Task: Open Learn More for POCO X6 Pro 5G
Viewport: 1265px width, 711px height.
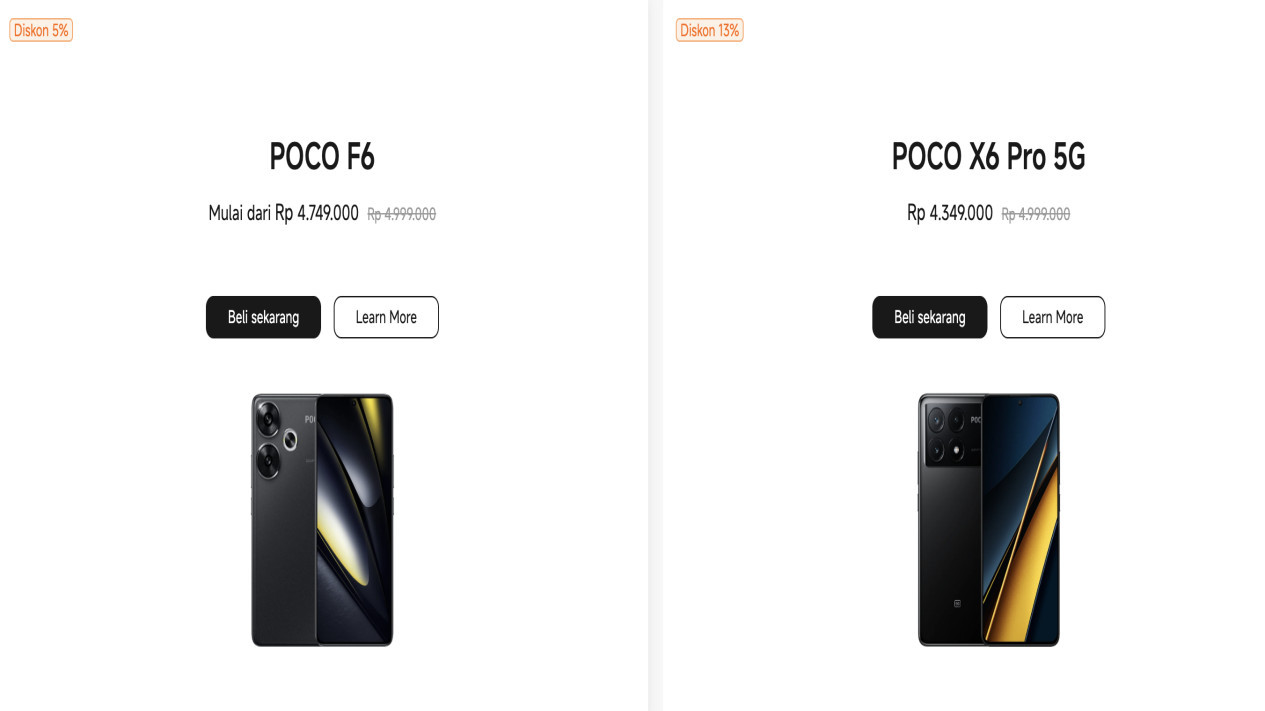Action: point(1052,317)
